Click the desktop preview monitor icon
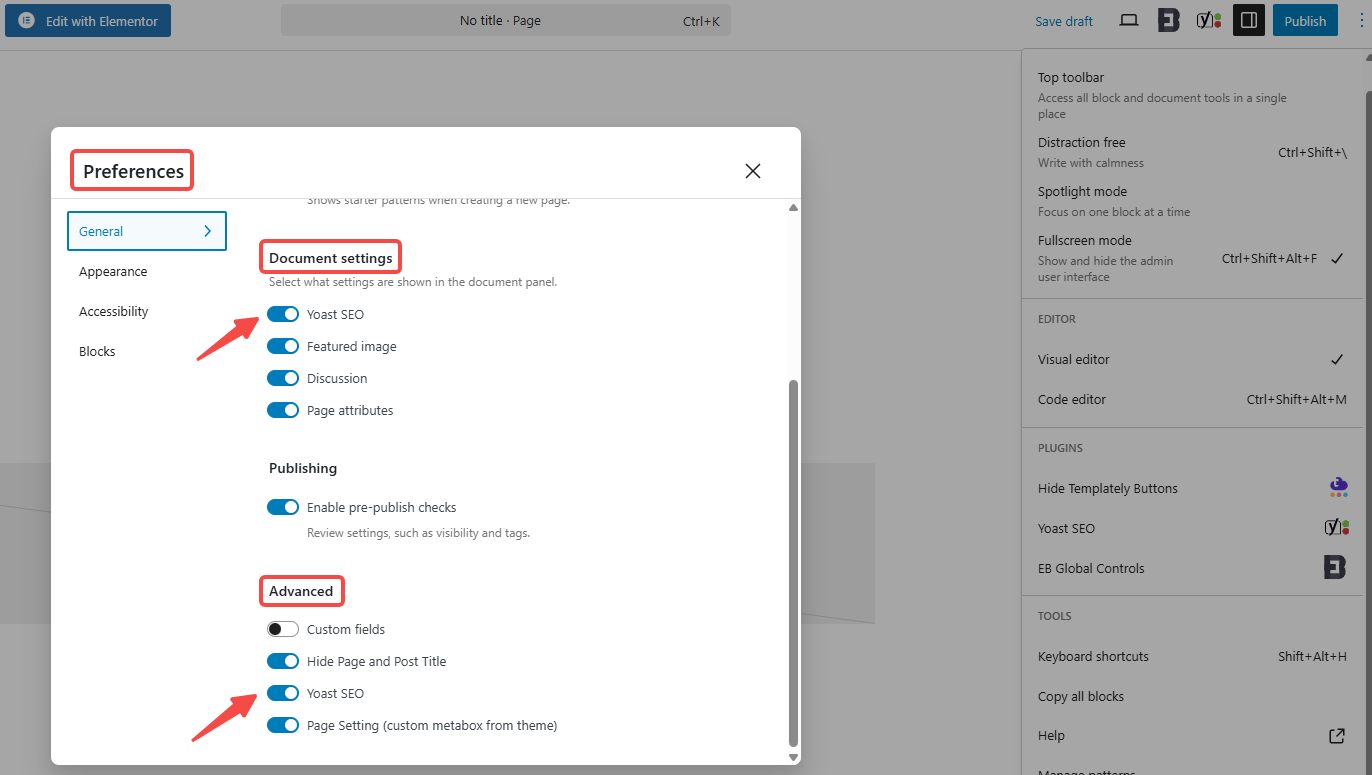 point(1129,20)
